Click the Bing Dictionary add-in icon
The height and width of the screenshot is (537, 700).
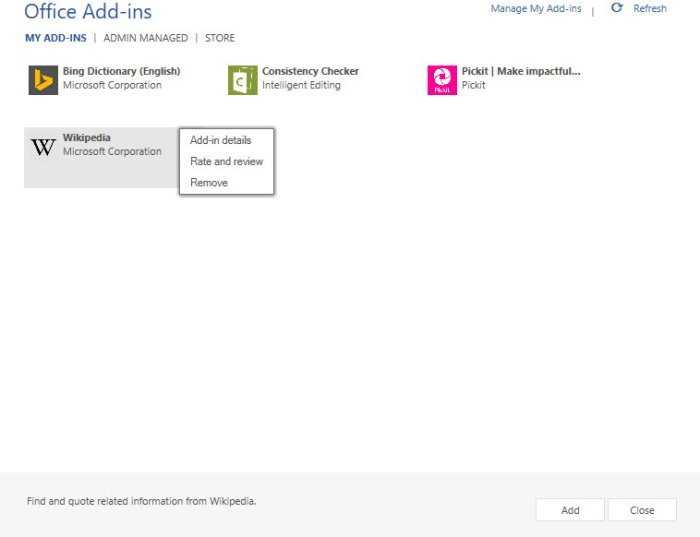(x=43, y=80)
